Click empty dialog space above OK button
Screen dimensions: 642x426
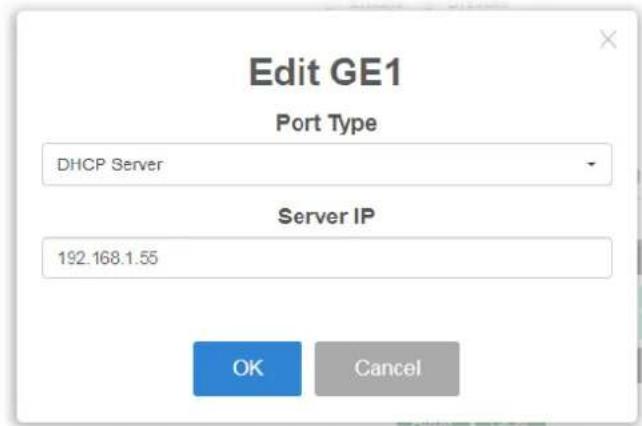tap(327, 309)
